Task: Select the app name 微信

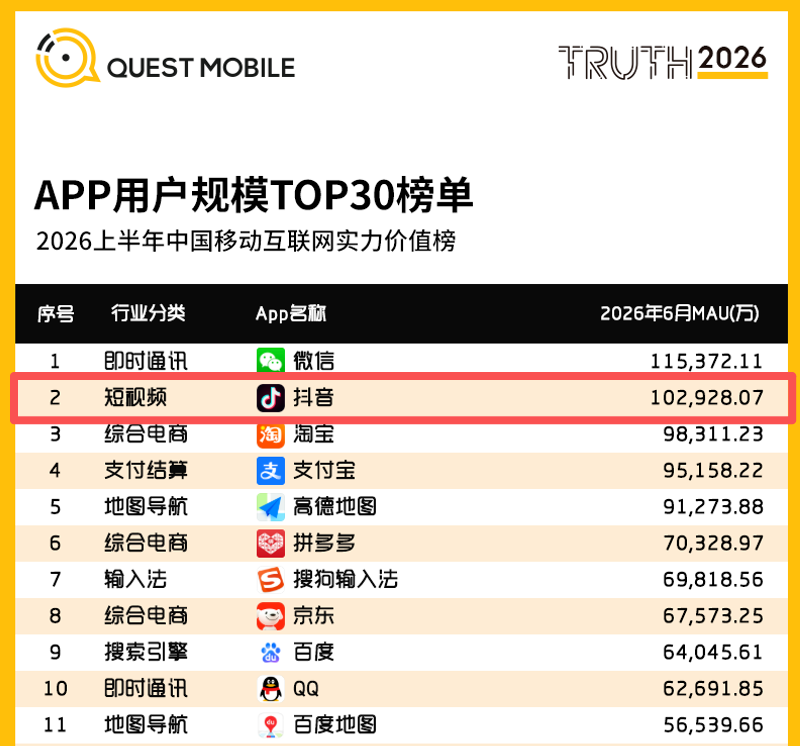Action: (x=314, y=361)
